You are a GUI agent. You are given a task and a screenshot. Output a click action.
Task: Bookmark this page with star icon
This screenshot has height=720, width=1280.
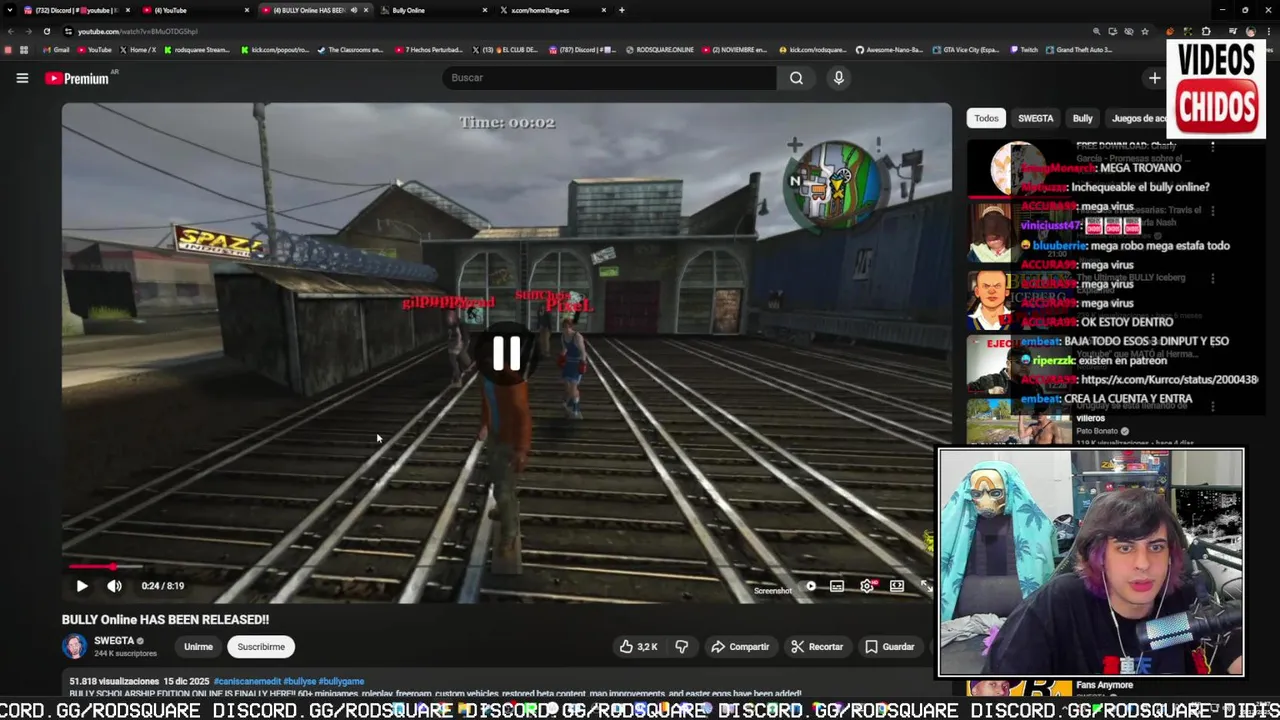(1145, 31)
